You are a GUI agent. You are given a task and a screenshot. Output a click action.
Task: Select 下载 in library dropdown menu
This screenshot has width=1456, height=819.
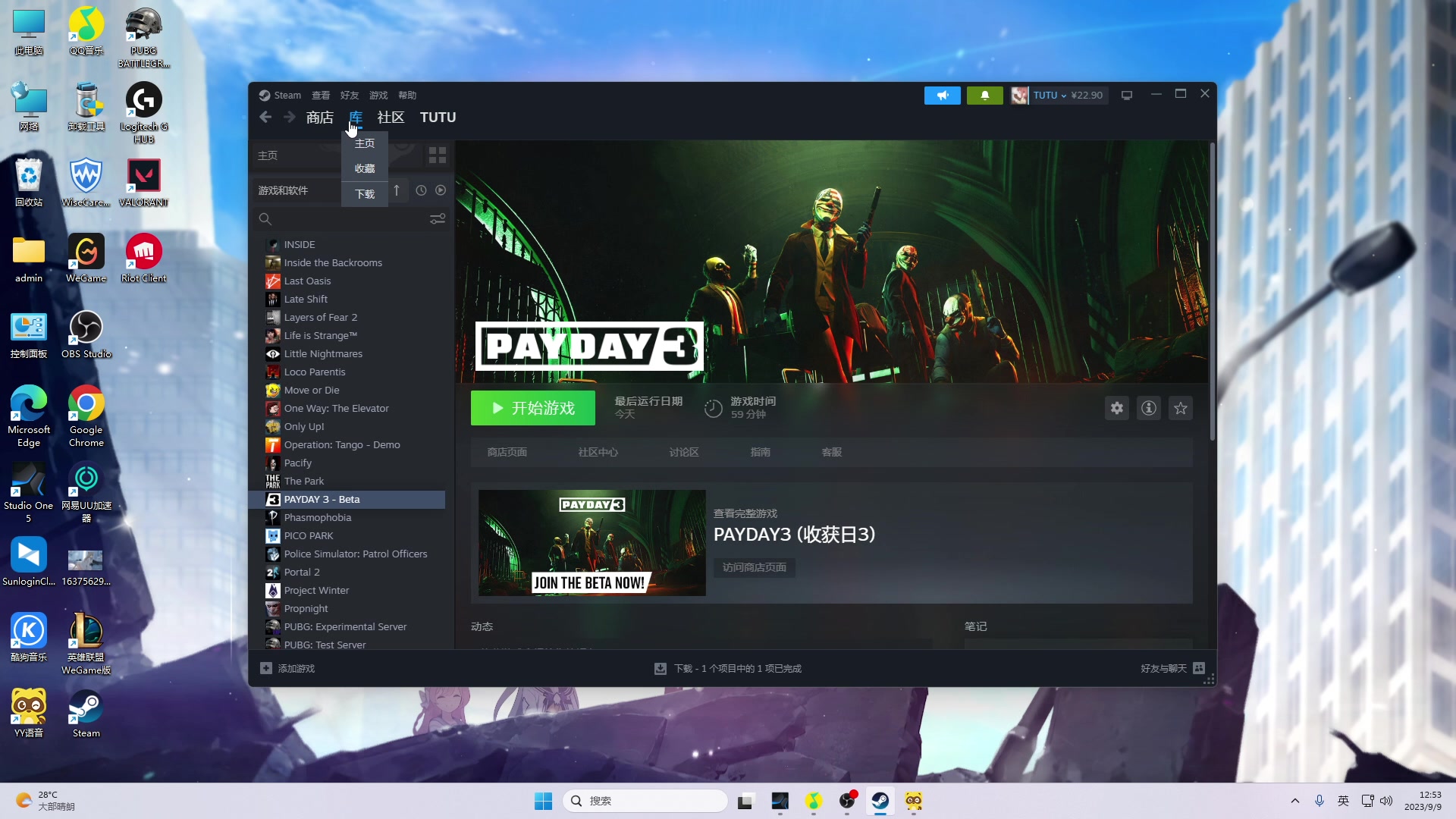tap(365, 194)
